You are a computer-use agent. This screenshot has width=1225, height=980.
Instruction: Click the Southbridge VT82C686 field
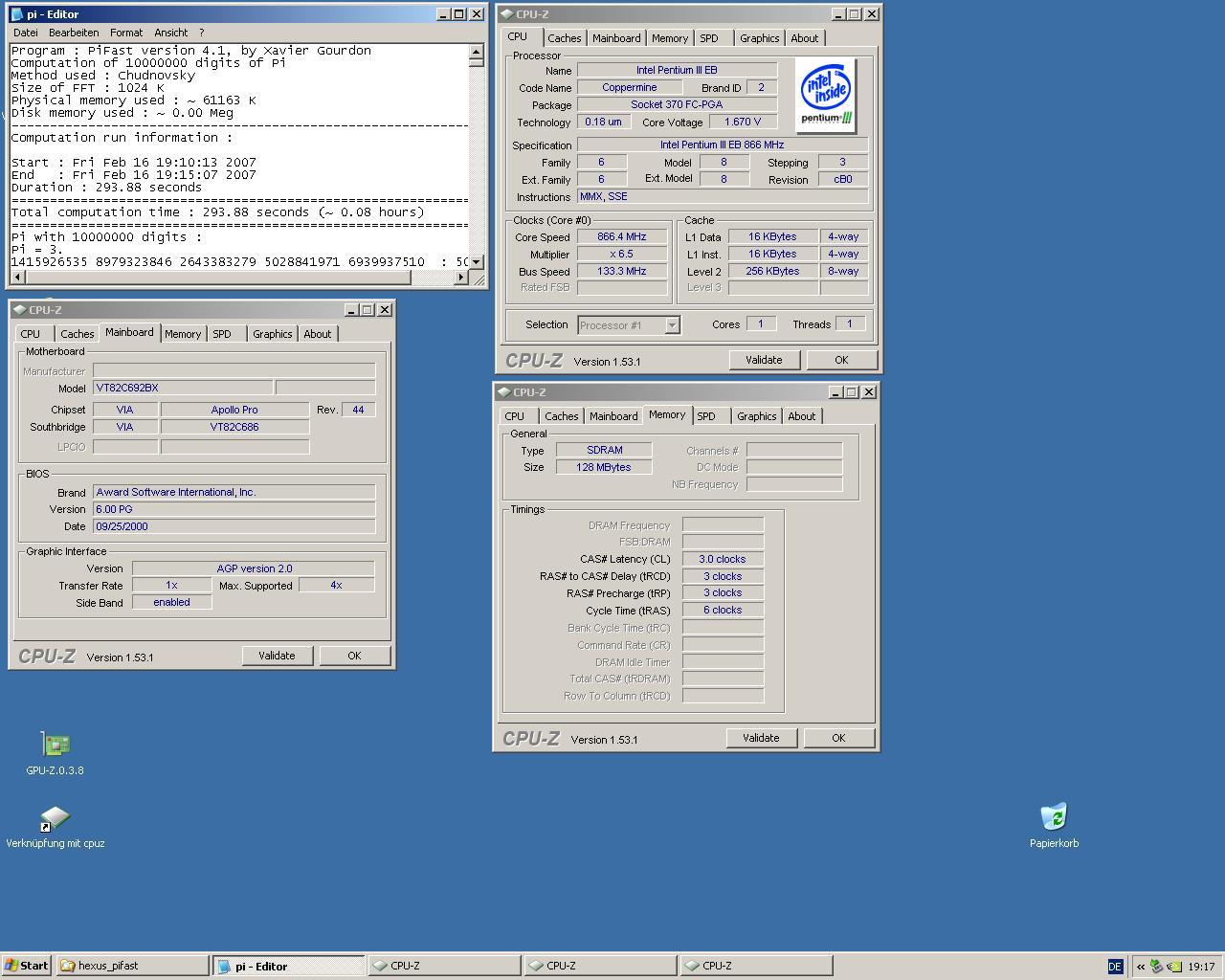tap(234, 428)
